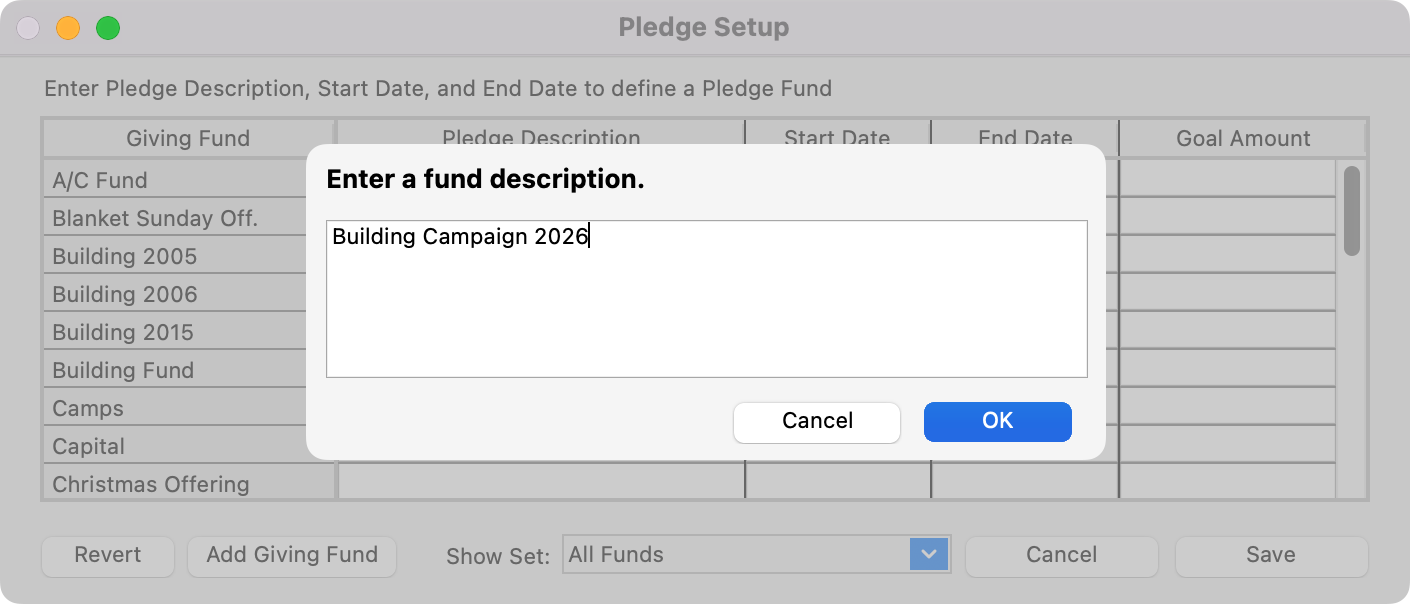The width and height of the screenshot is (1410, 604).
Task: Cancel the fund description dialog
Action: (x=816, y=422)
